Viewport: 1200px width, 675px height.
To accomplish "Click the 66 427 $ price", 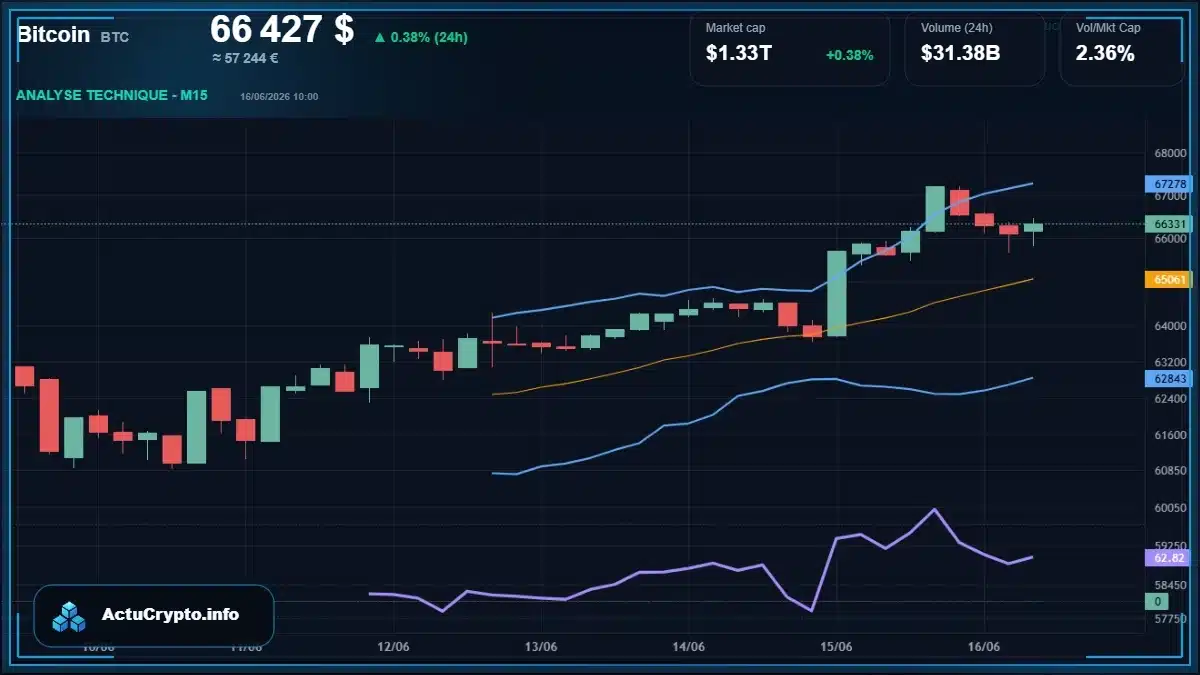I will (282, 29).
